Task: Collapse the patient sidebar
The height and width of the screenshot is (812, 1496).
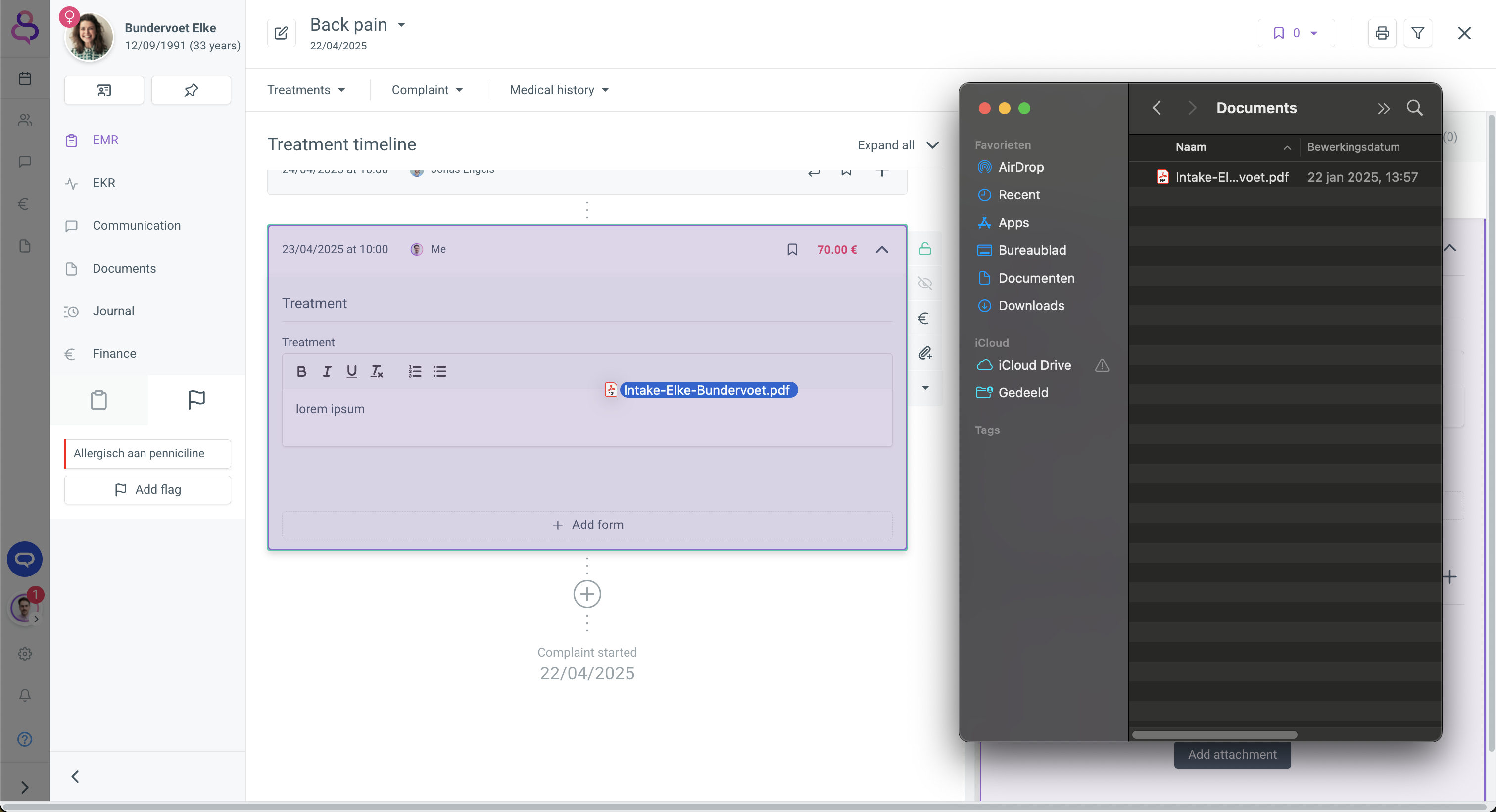Action: [x=75, y=776]
